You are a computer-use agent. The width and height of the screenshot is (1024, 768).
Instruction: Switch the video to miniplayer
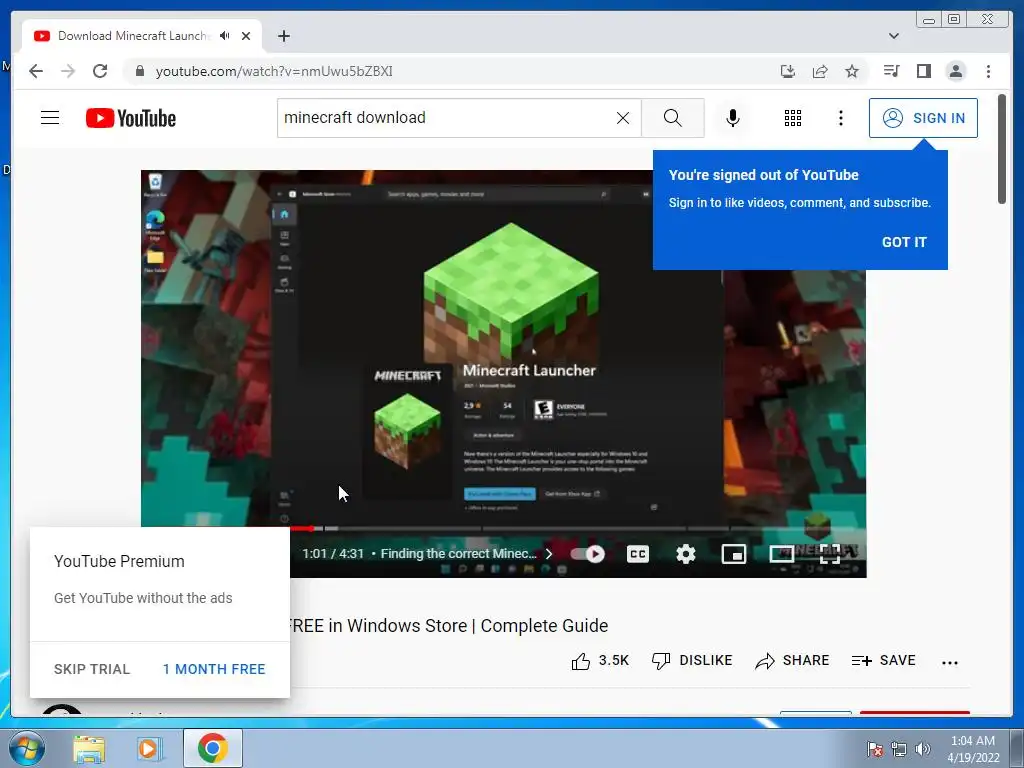[734, 554]
